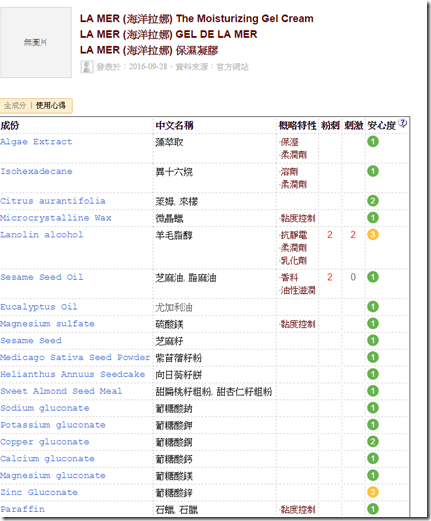This screenshot has height=521, width=431.
Task: Click the 概略特性 column header
Action: click(298, 126)
